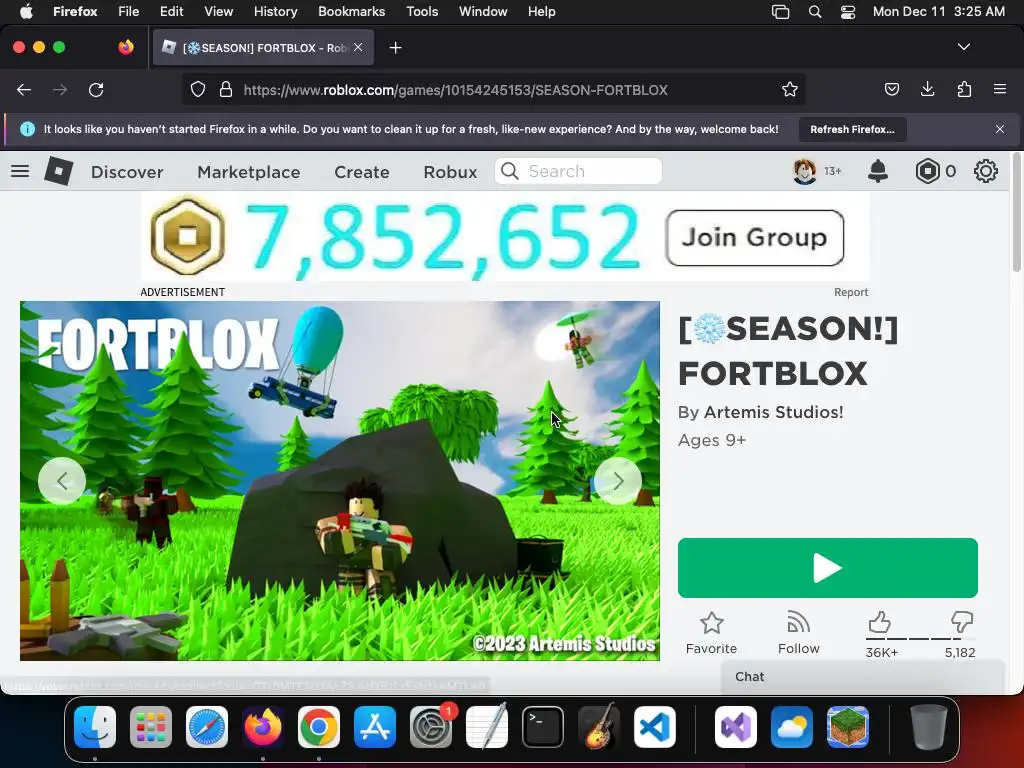
Task: Show previous game screenshot arrow
Action: 62,481
